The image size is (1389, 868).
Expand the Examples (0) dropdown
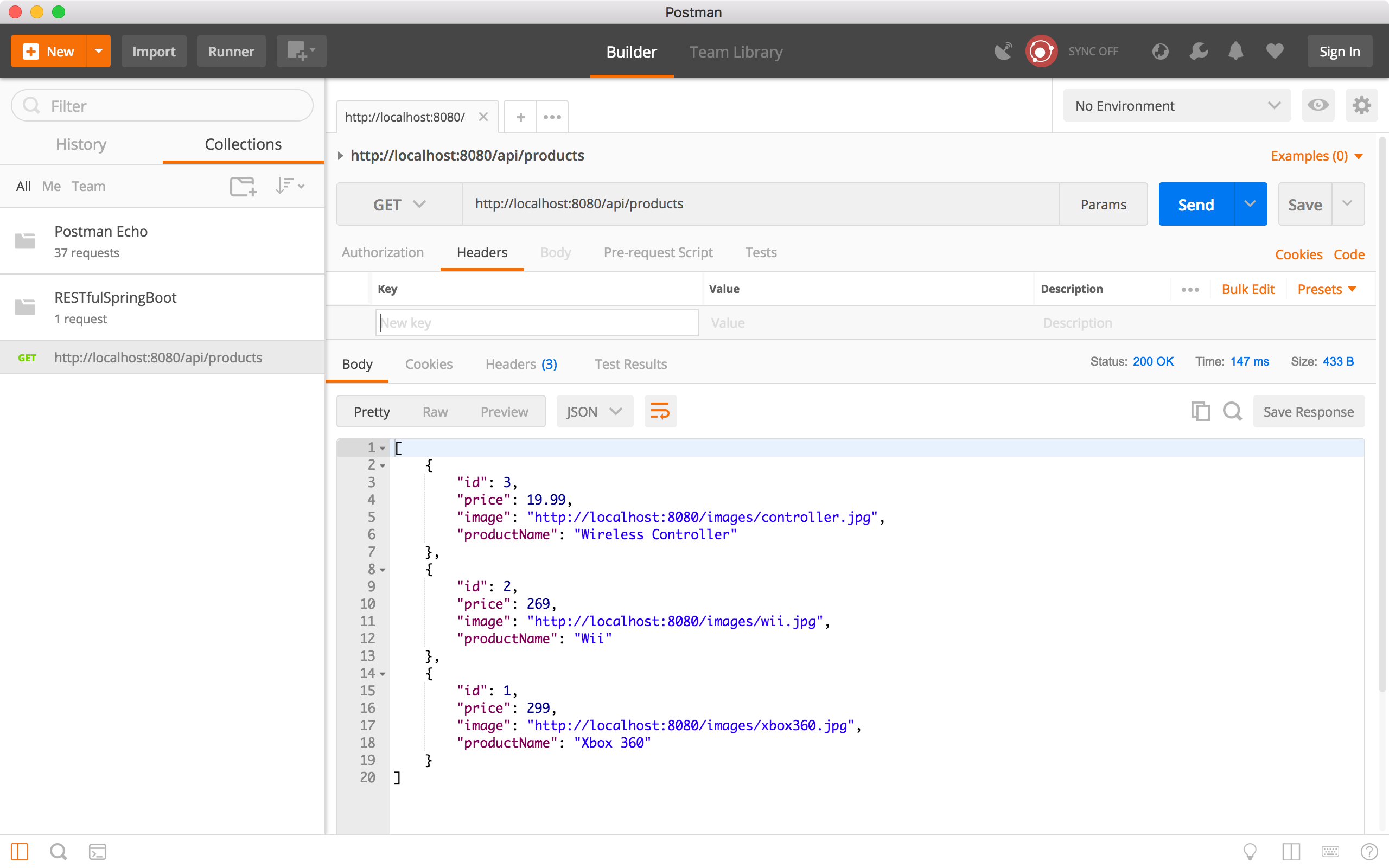click(x=1317, y=156)
